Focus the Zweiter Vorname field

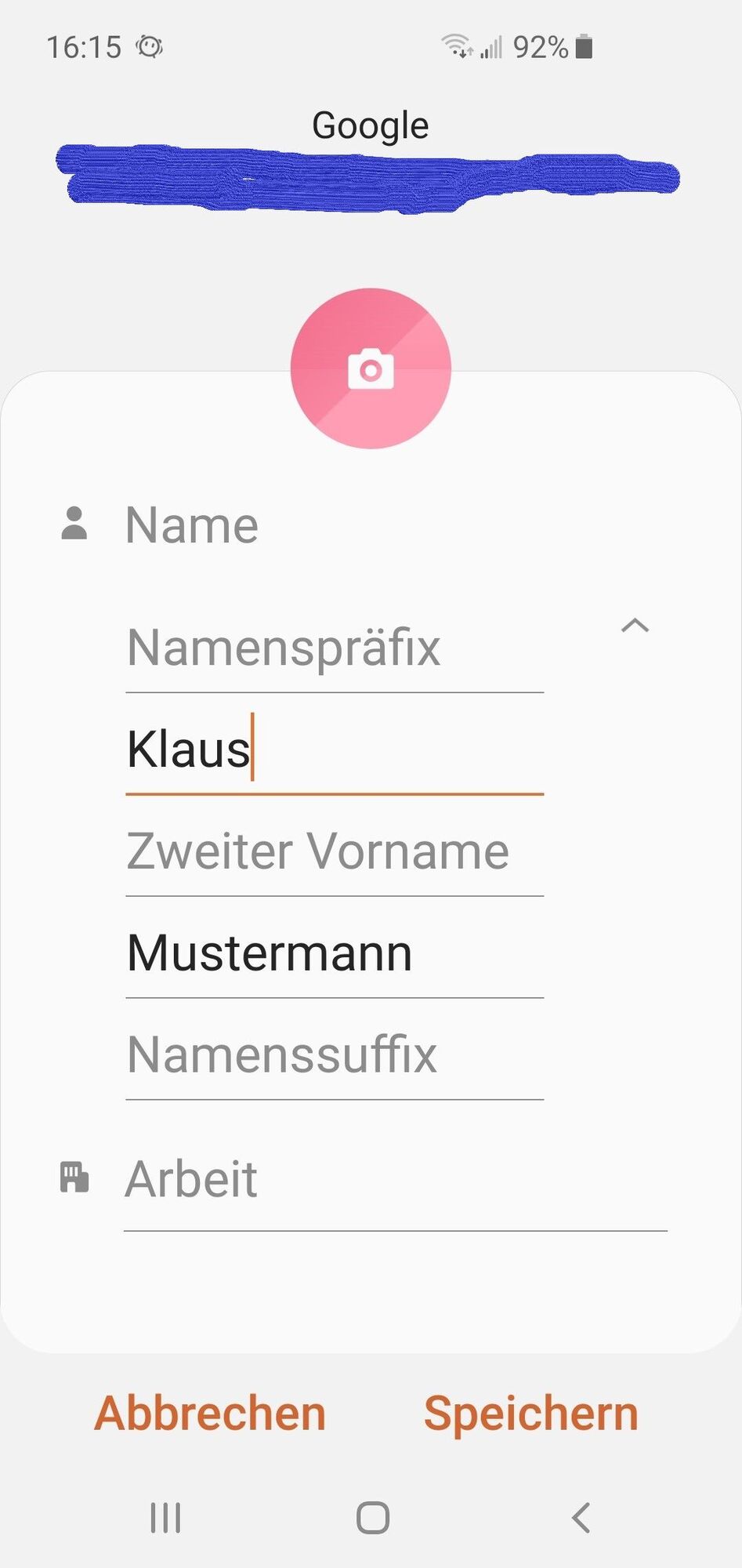[335, 851]
